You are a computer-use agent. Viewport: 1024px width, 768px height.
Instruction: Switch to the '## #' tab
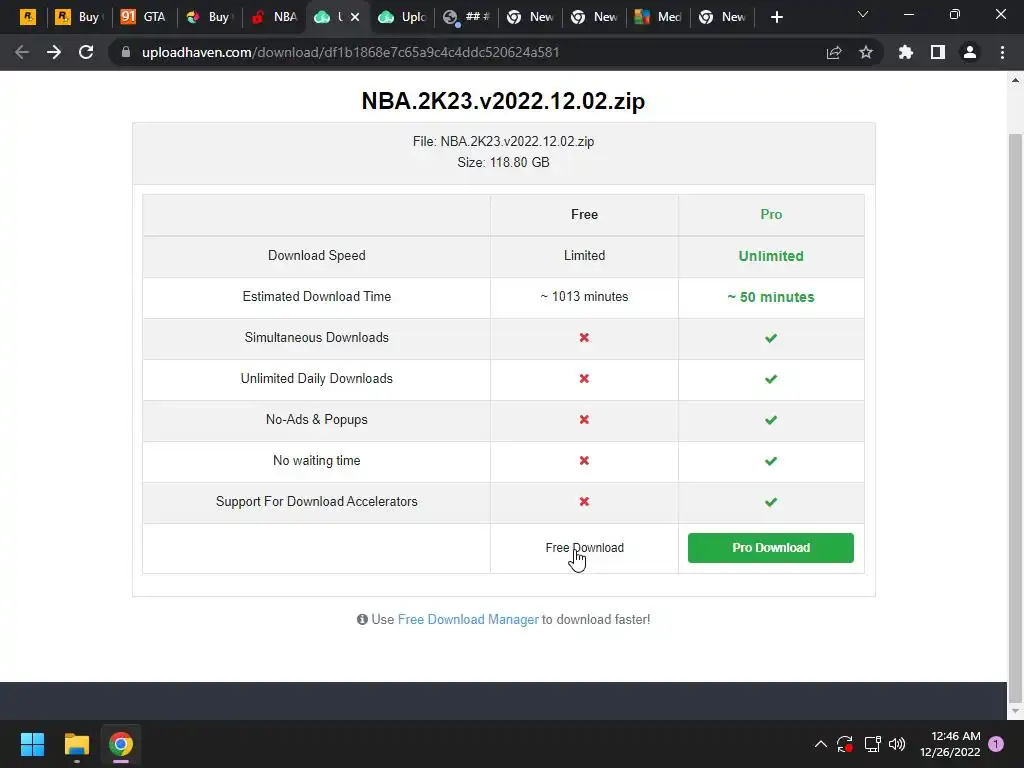pyautogui.click(x=466, y=17)
